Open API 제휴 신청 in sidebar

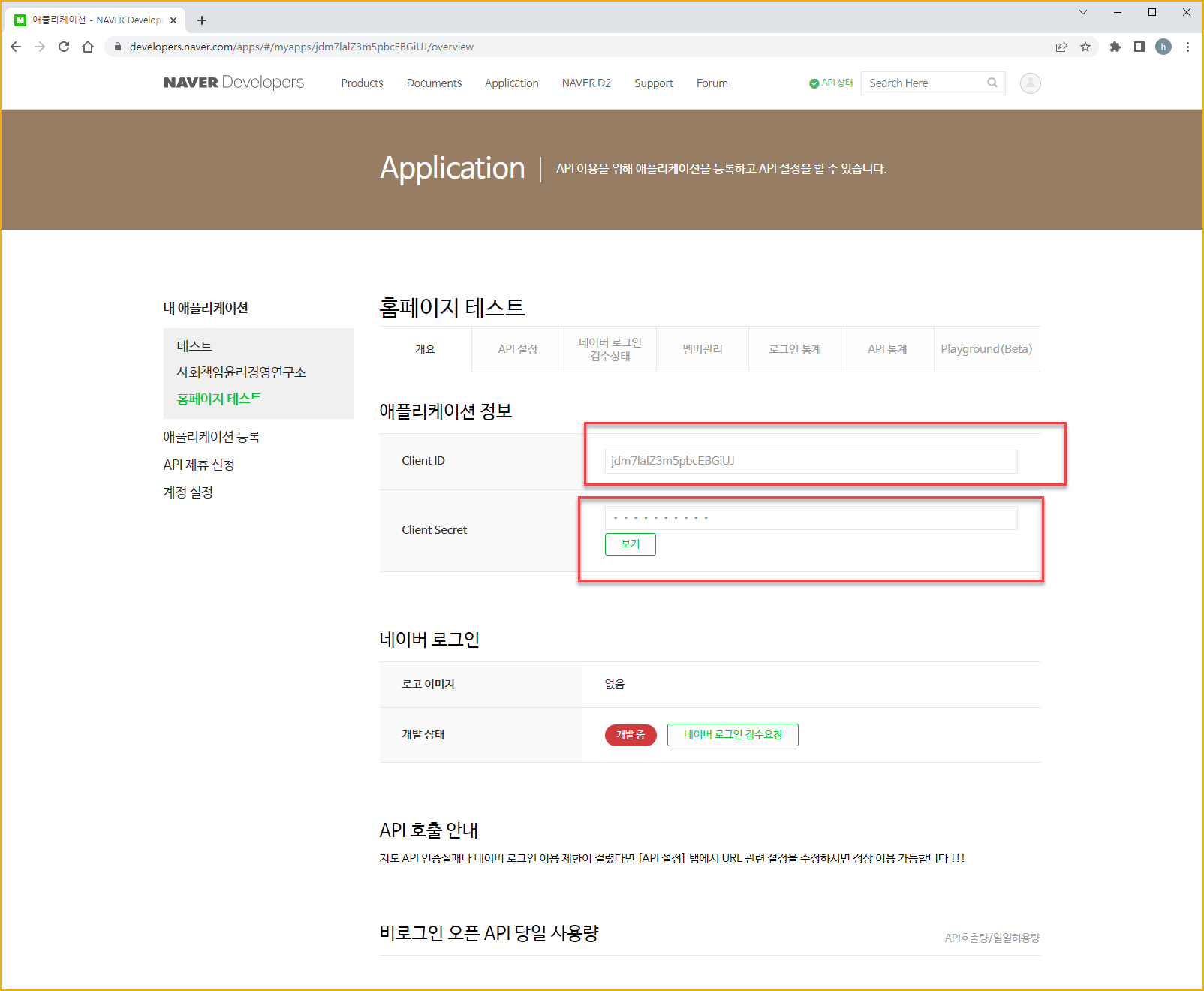[x=199, y=465]
